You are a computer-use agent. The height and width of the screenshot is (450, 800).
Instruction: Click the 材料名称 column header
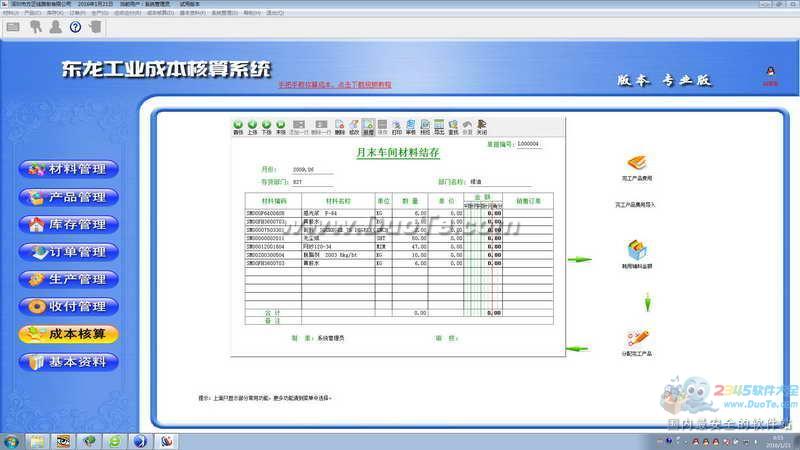click(338, 201)
